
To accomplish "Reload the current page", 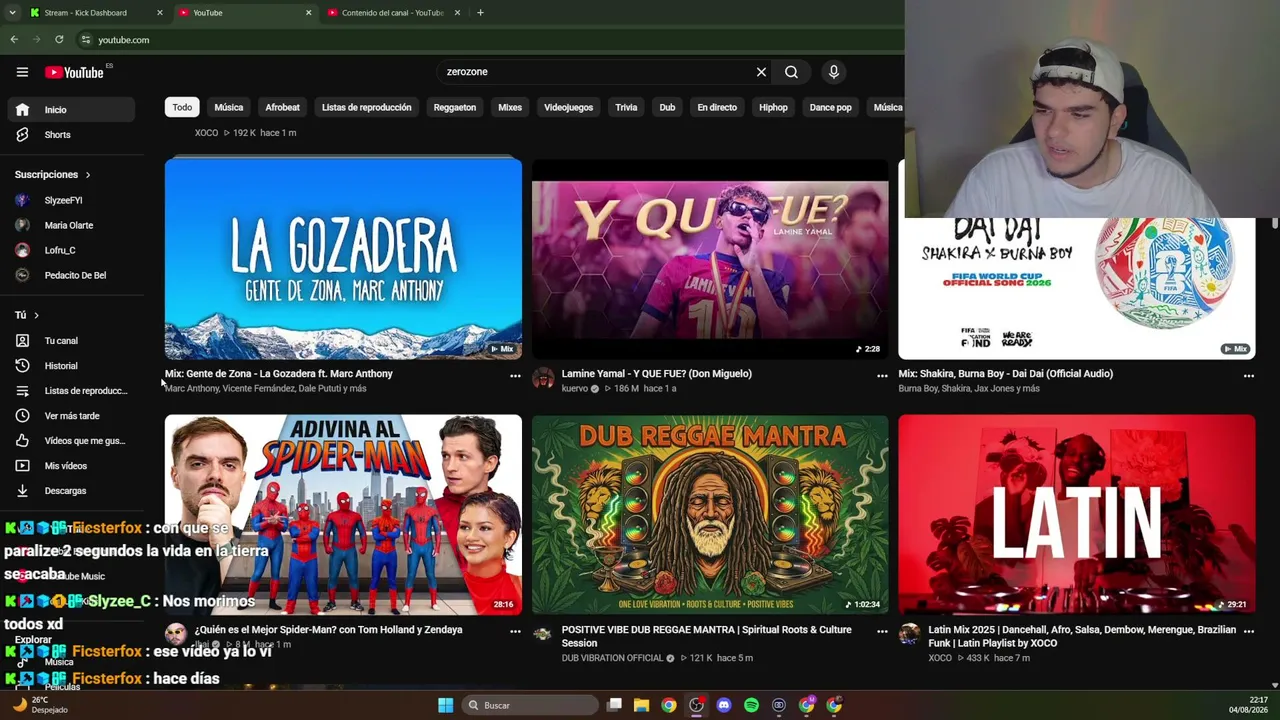I will 59,40.
